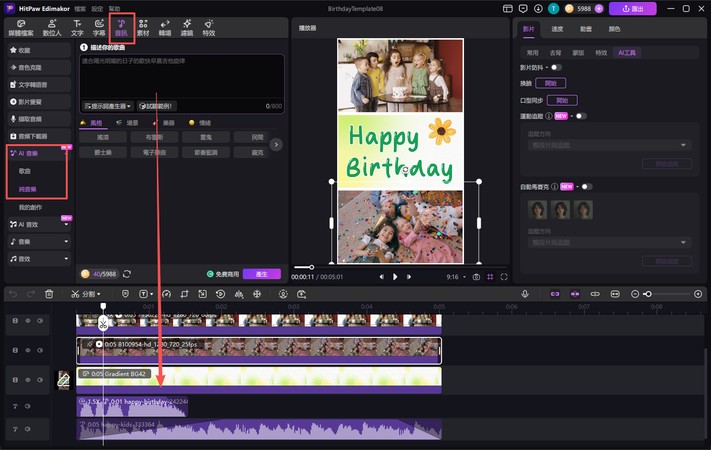Click the song description text box
This screenshot has width=711, height=450.
(182, 77)
